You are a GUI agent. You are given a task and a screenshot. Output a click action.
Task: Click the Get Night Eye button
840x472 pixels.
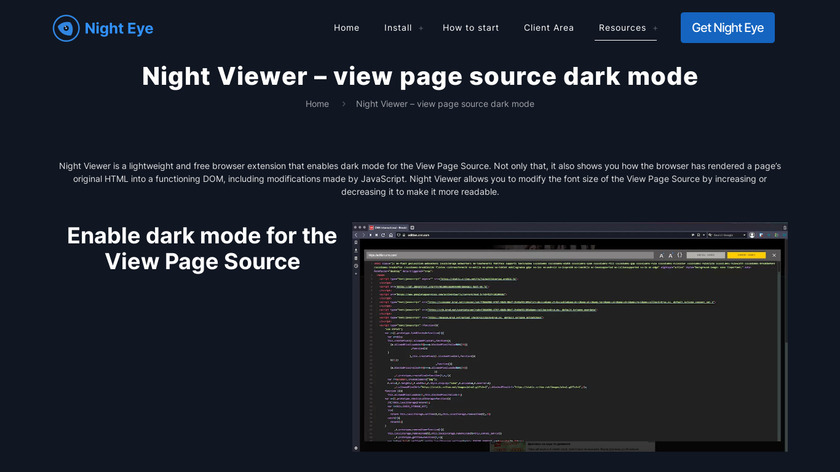[x=727, y=28]
